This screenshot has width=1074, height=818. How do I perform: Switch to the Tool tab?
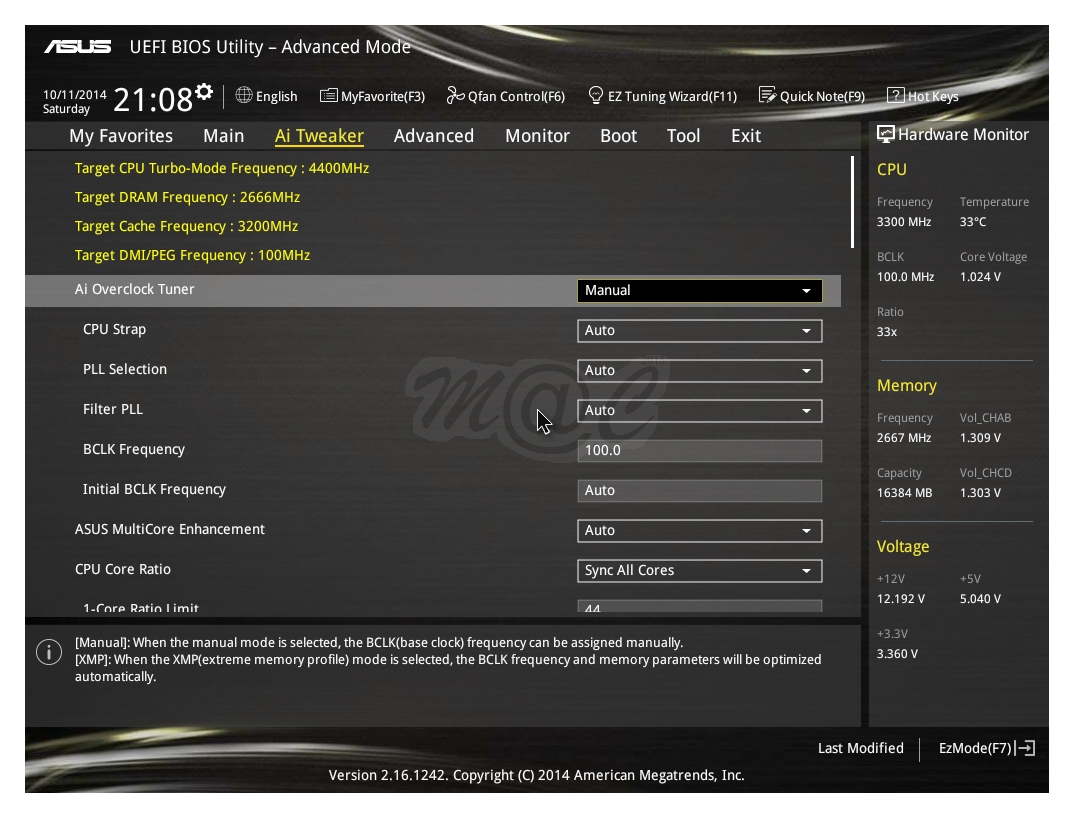click(684, 136)
